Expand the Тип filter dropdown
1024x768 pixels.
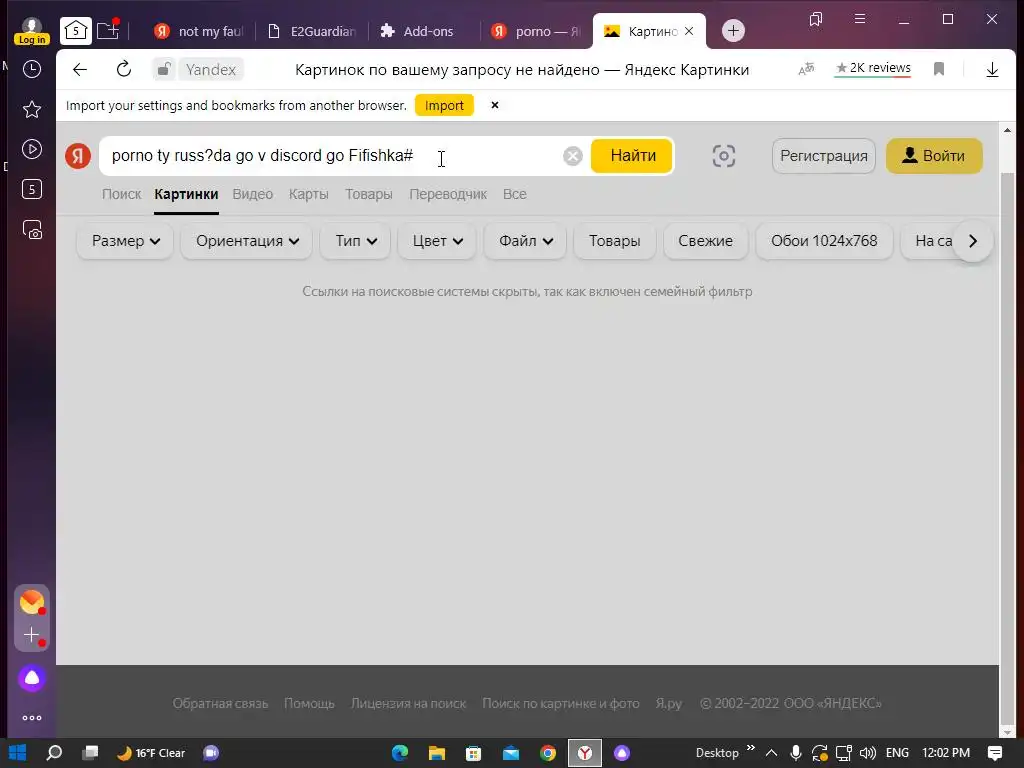pos(355,241)
